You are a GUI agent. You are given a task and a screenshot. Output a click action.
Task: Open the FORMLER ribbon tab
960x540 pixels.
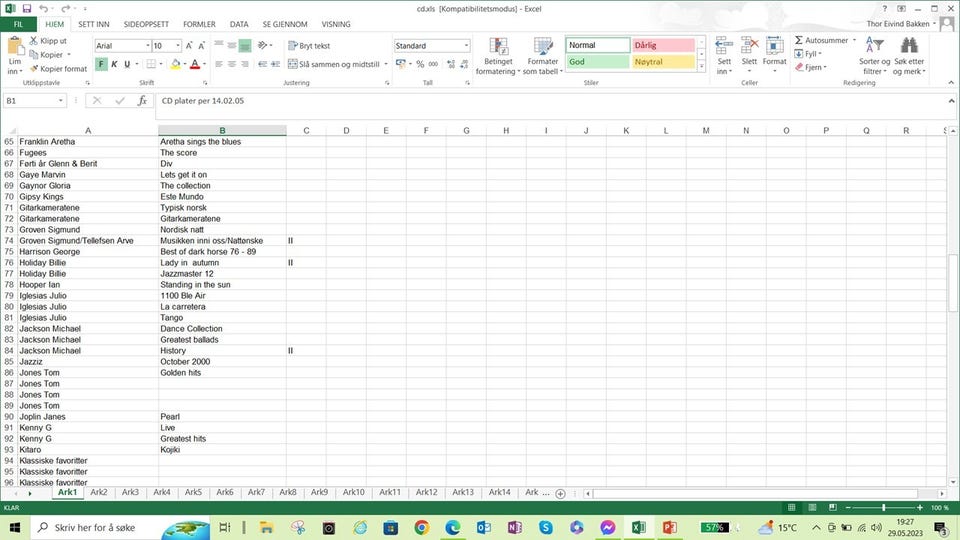[199, 24]
